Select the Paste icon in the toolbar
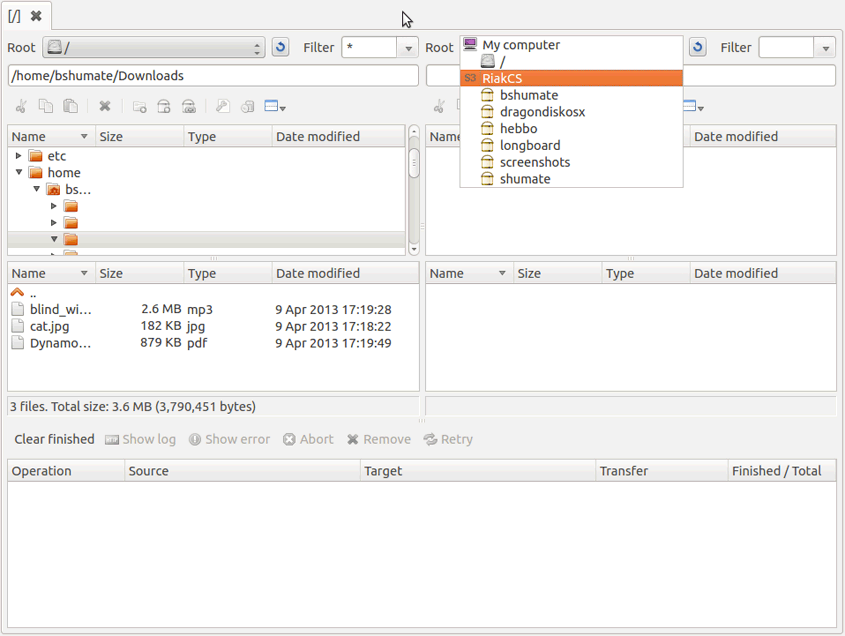Viewport: 845px width, 636px height. click(70, 106)
